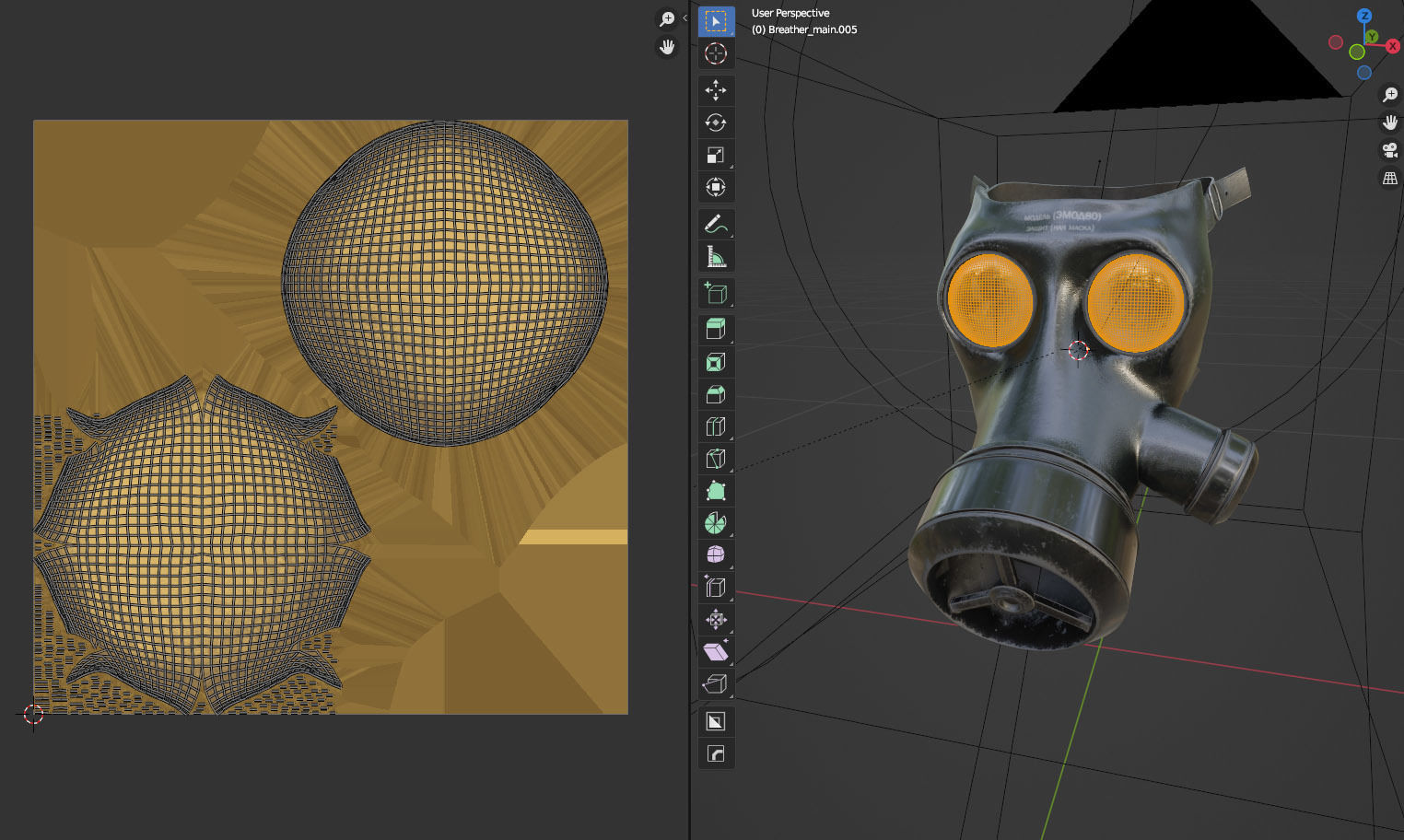Screen dimensions: 1404x840
Task: Click the negative X red circle on gizmo
Action: 1336,42
